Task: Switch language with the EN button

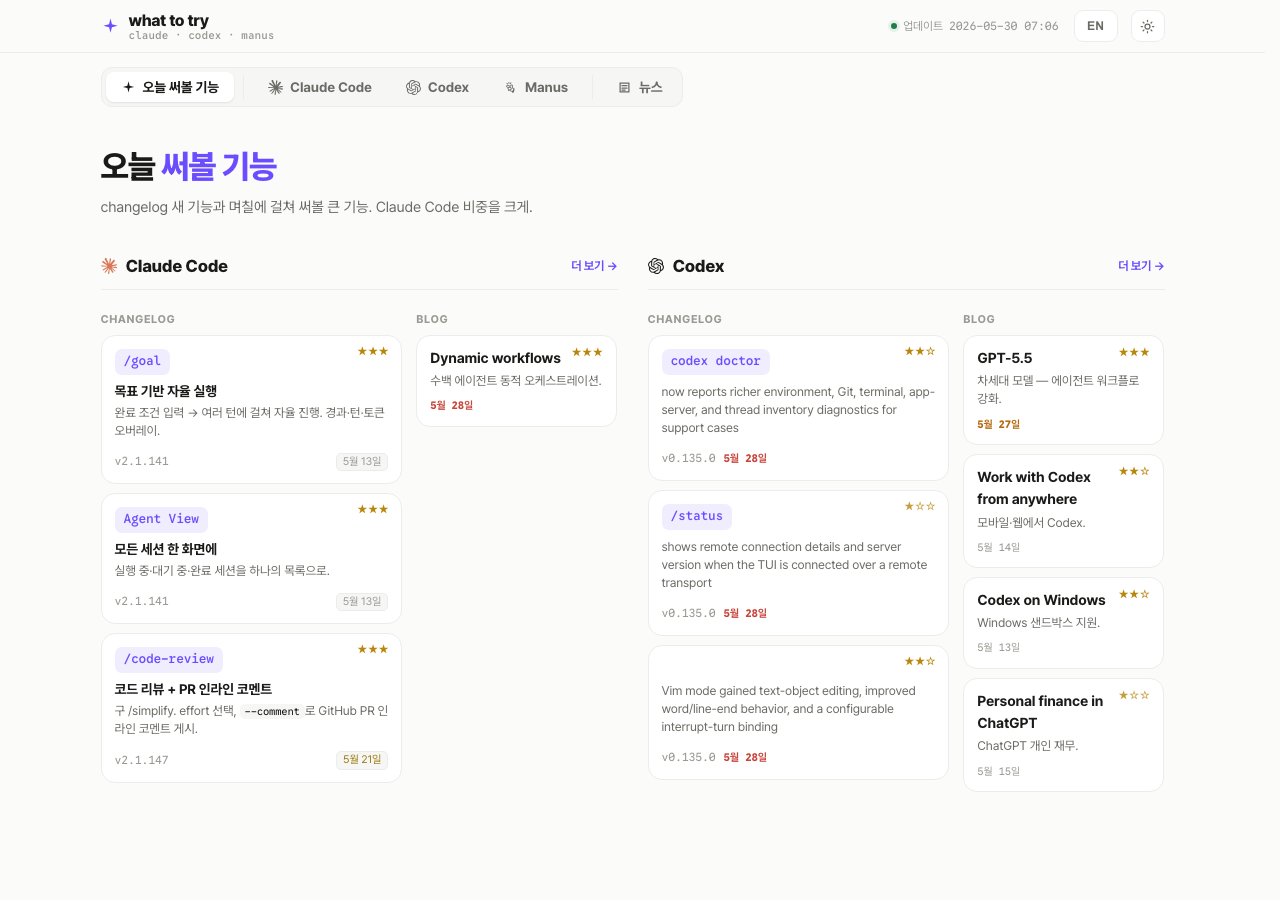Action: tap(1095, 26)
